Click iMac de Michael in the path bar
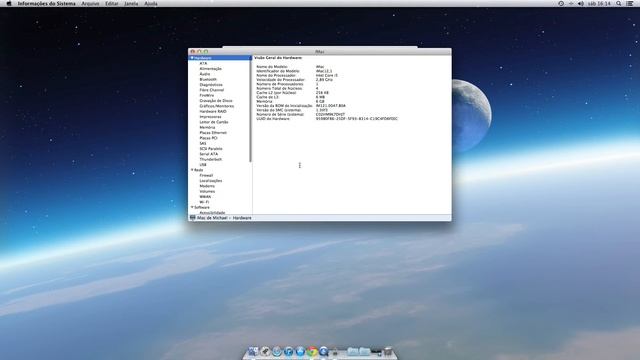 212,218
